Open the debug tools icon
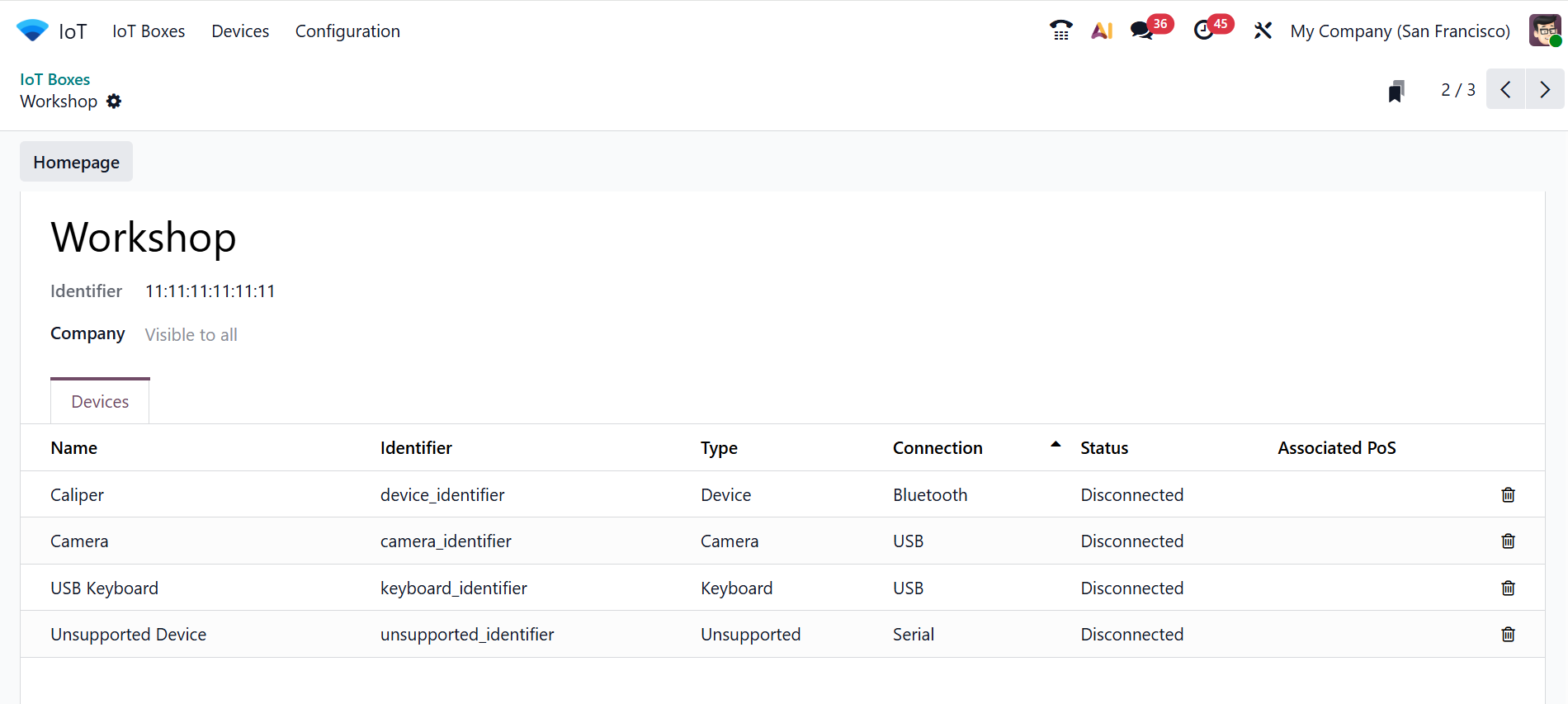1568x704 pixels. pyautogui.click(x=1263, y=31)
